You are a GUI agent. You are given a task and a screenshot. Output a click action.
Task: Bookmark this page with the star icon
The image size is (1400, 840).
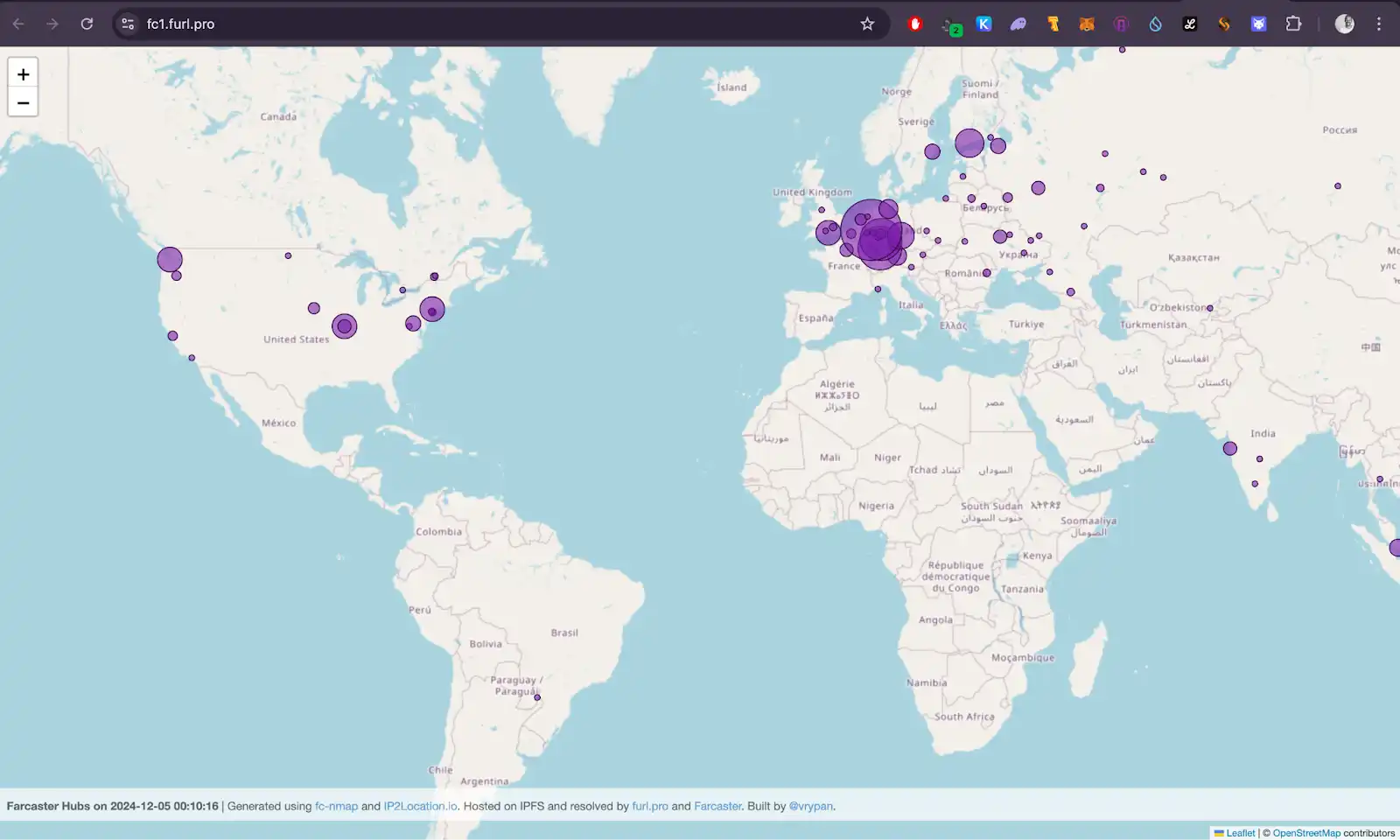[x=867, y=24]
